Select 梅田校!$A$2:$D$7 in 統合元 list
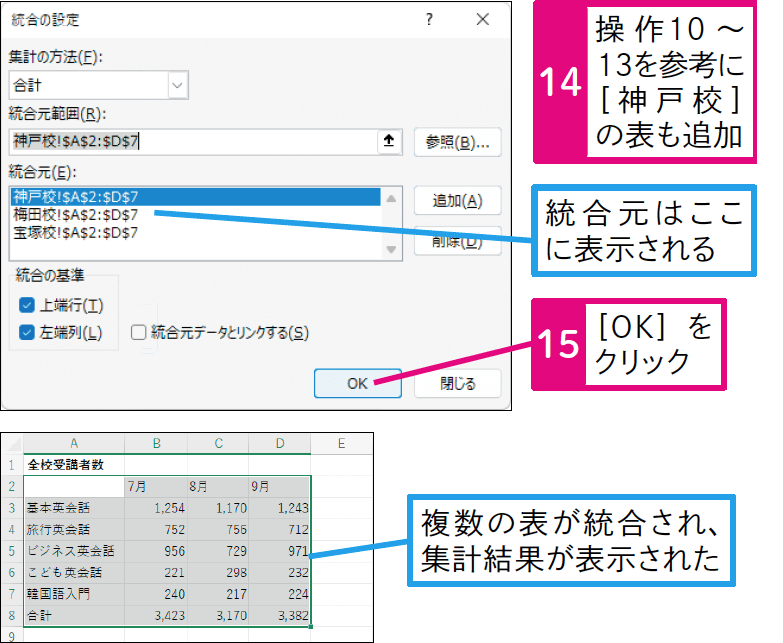The height and width of the screenshot is (643, 783). (x=196, y=215)
